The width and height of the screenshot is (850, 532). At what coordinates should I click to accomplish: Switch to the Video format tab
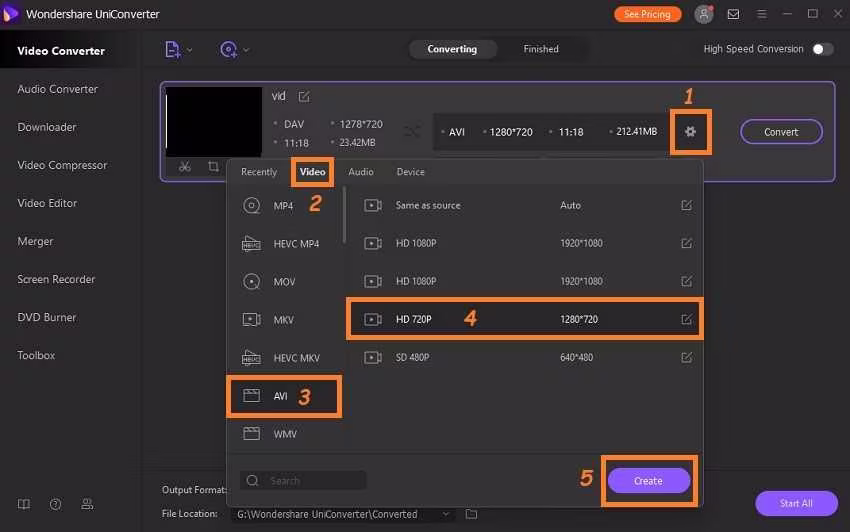[x=312, y=172]
